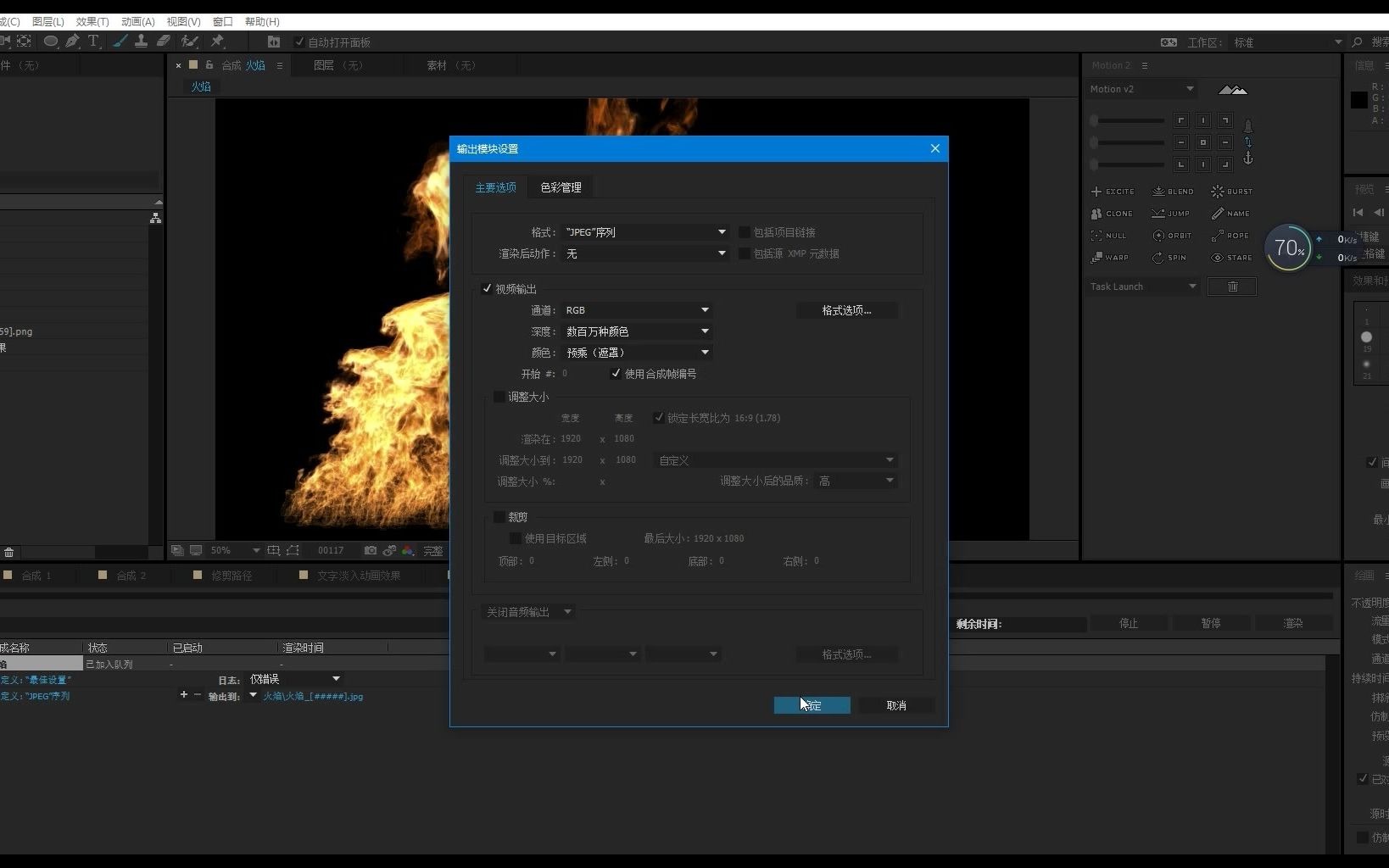Select the Pen tool

(x=72, y=41)
